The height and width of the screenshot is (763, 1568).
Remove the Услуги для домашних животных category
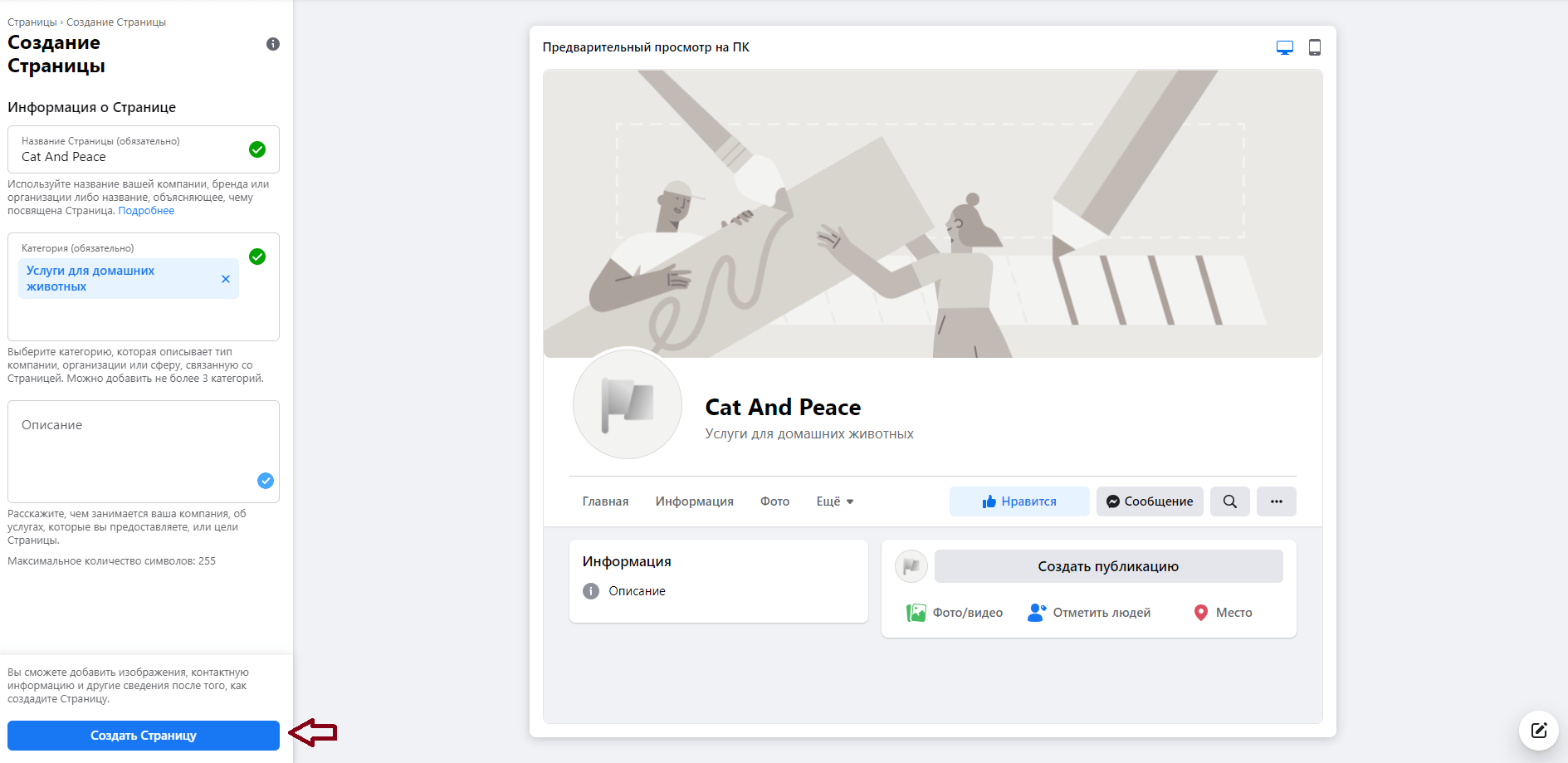[x=226, y=279]
